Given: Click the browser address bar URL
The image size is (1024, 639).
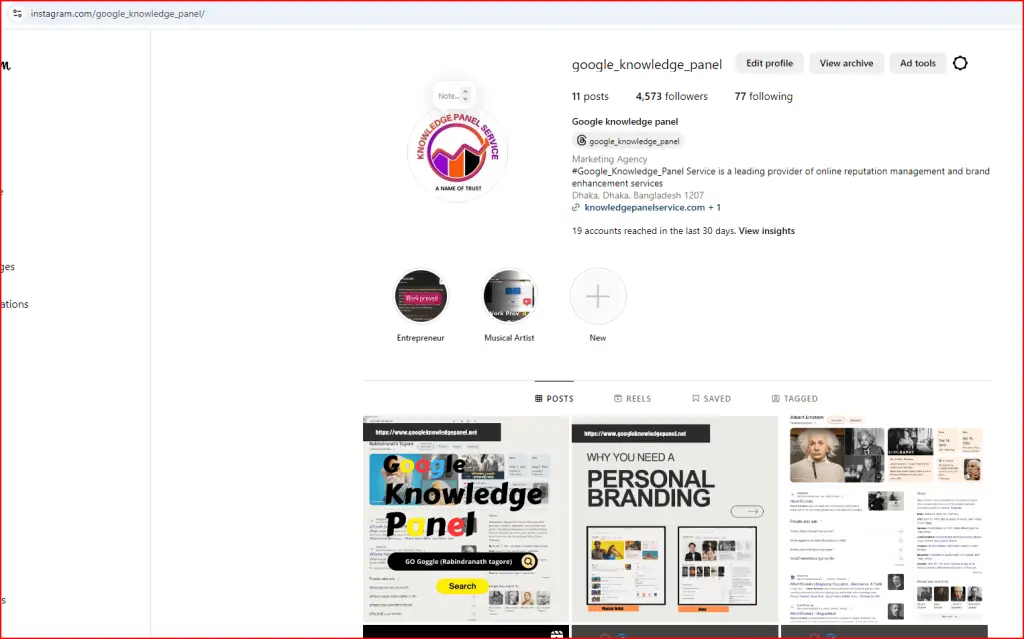Looking at the screenshot, I should click(x=118, y=13).
